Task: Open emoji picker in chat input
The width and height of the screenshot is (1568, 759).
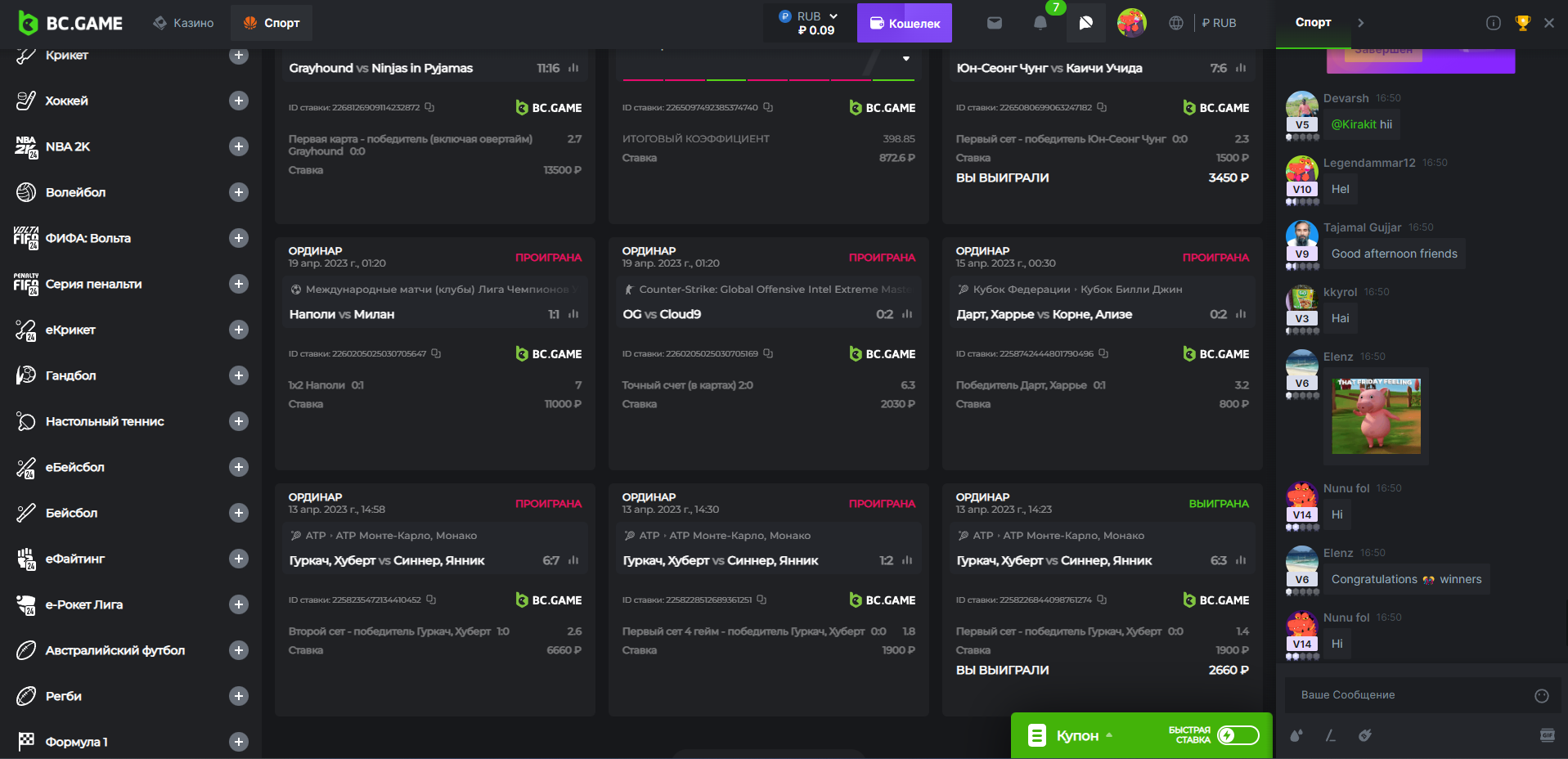Action: pos(1542,696)
